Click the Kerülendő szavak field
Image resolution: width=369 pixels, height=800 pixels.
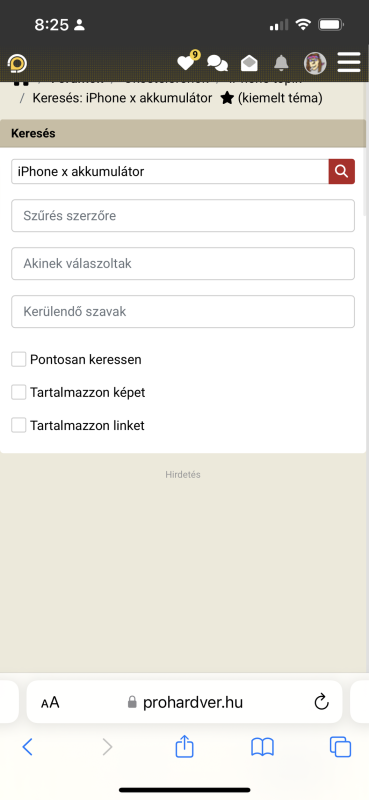(x=183, y=312)
